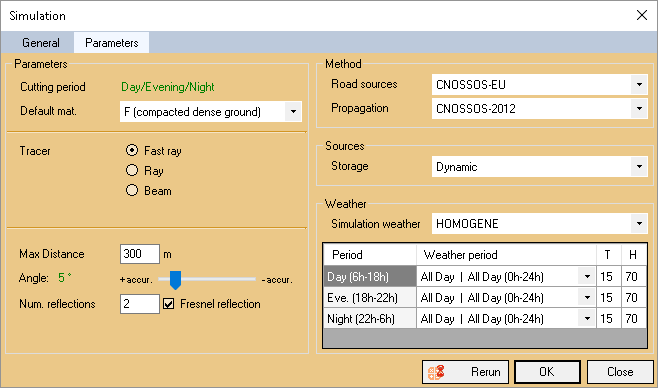Open the Road sources dropdown

[x=639, y=85]
